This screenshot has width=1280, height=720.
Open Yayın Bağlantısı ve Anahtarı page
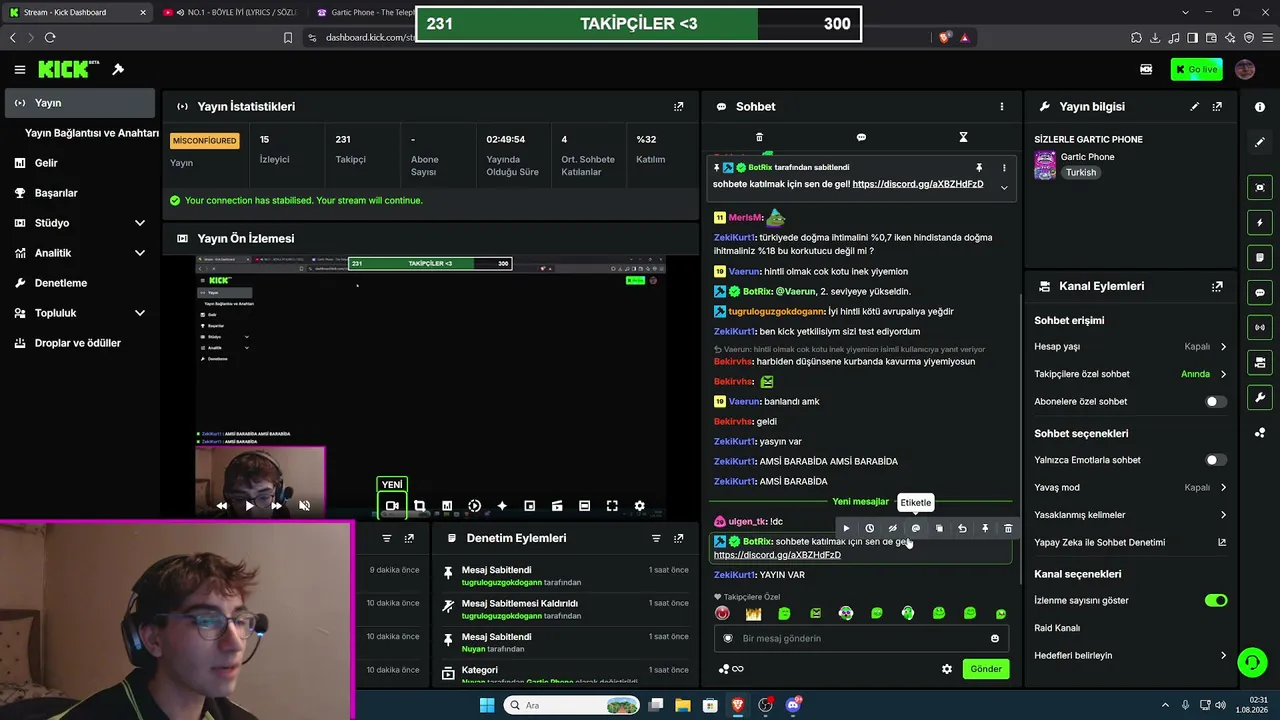(92, 133)
